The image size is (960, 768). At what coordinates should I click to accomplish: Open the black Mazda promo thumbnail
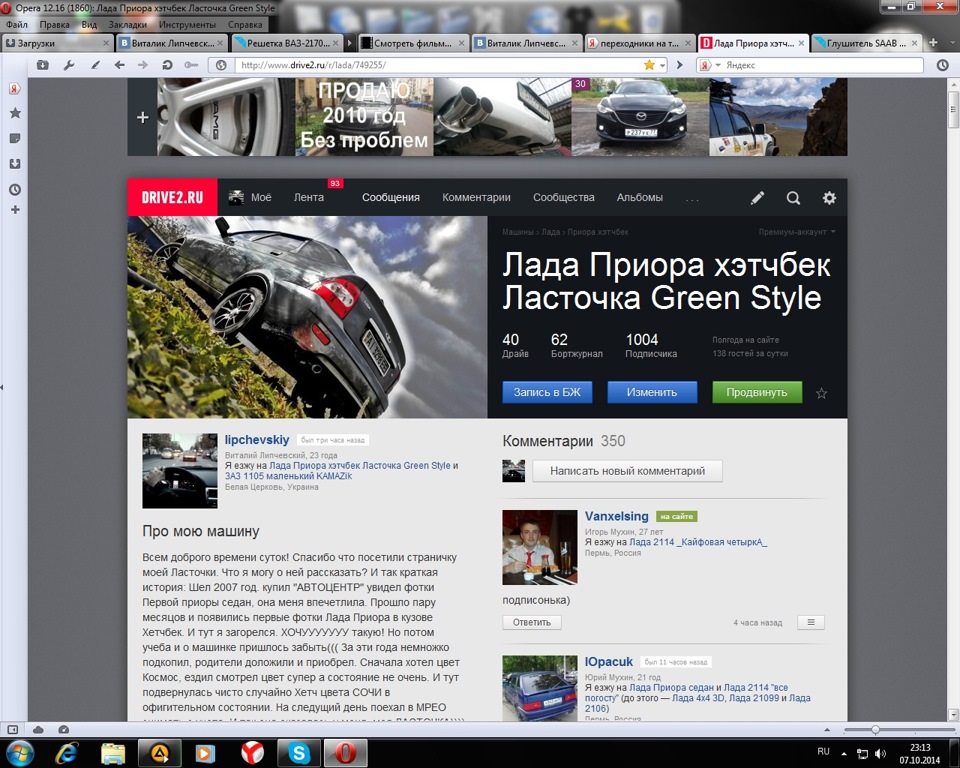640,116
